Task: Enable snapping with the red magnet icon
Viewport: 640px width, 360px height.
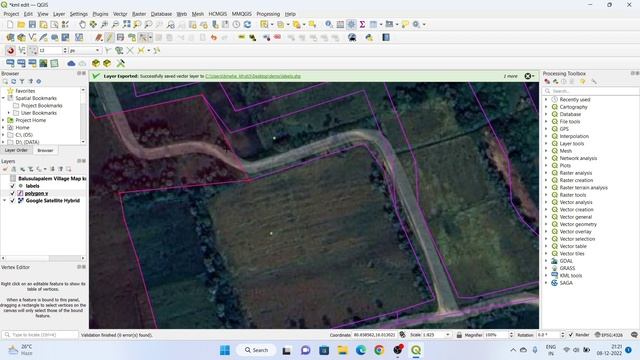Action: (11, 51)
